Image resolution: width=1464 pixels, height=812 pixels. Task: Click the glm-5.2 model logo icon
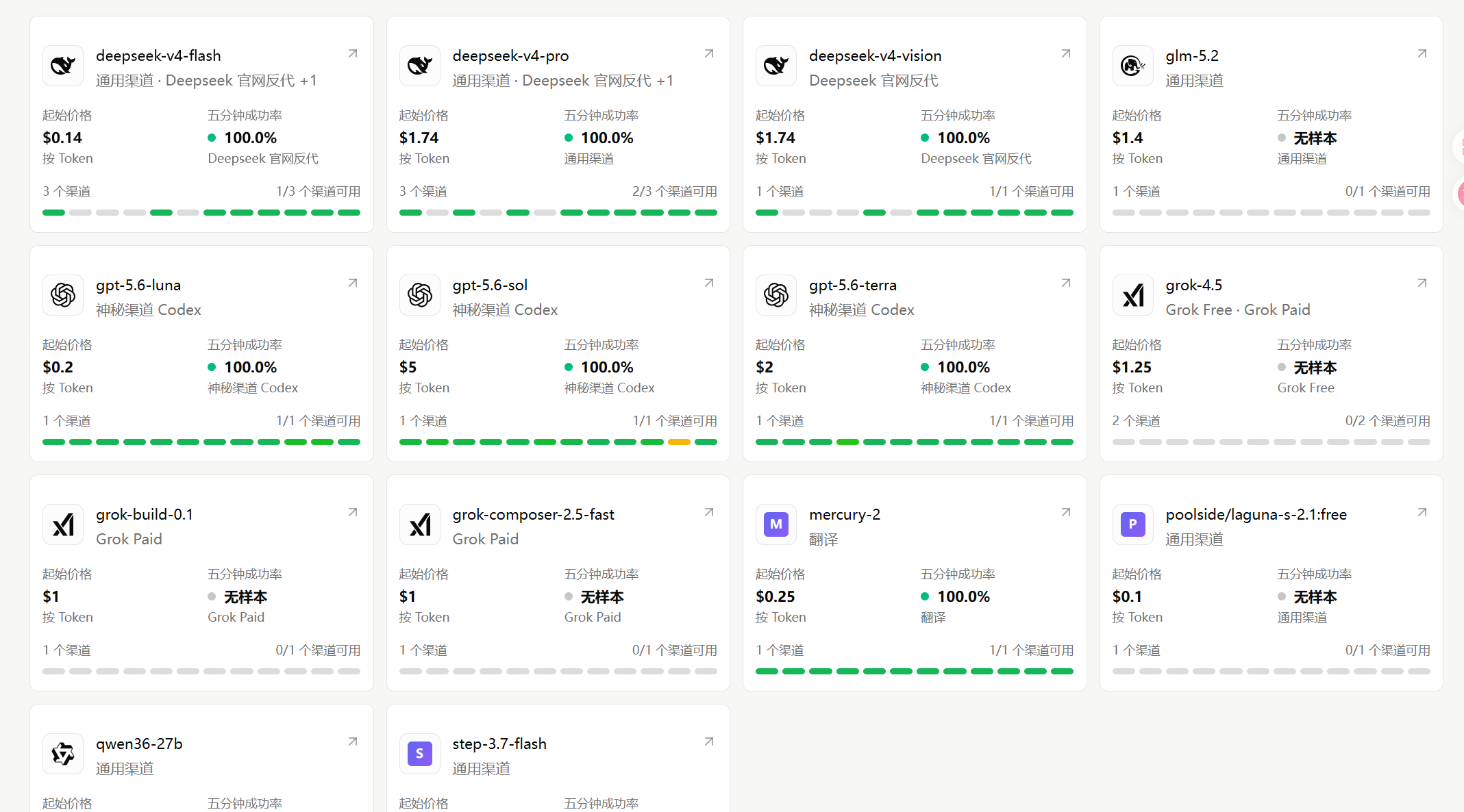coord(1133,66)
